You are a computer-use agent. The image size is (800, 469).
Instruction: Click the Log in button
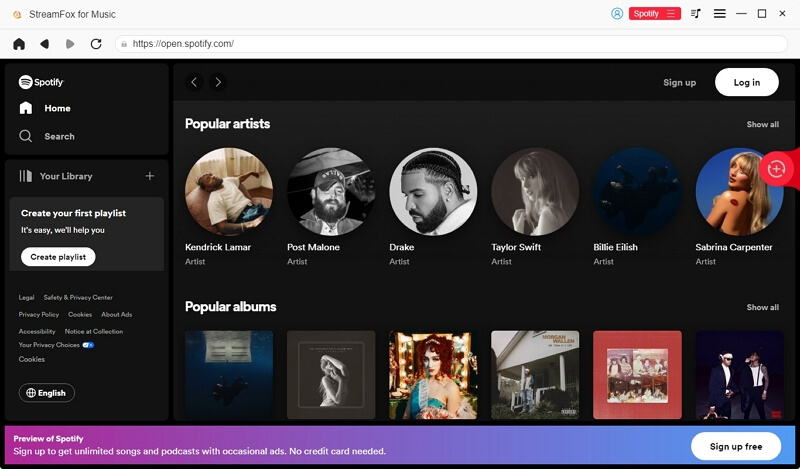coord(746,82)
